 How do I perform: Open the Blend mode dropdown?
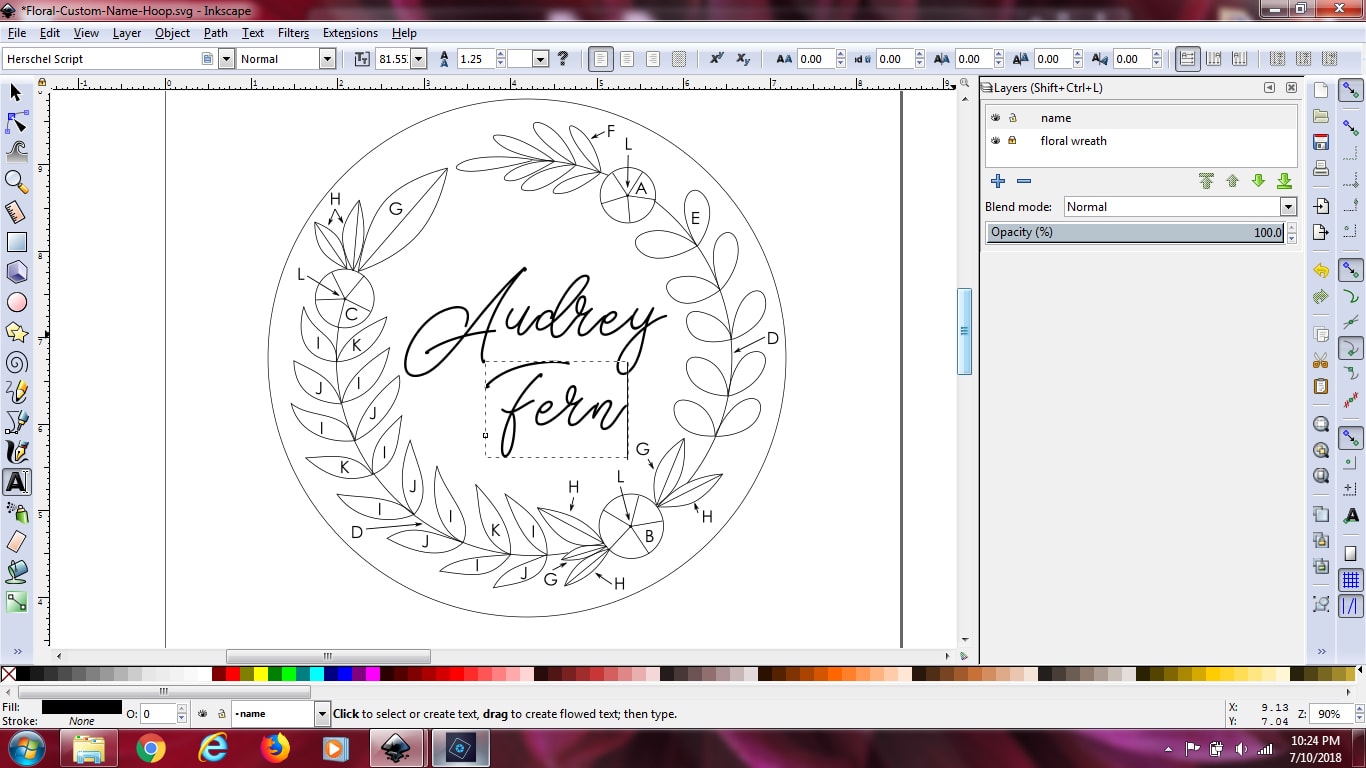tap(1288, 207)
